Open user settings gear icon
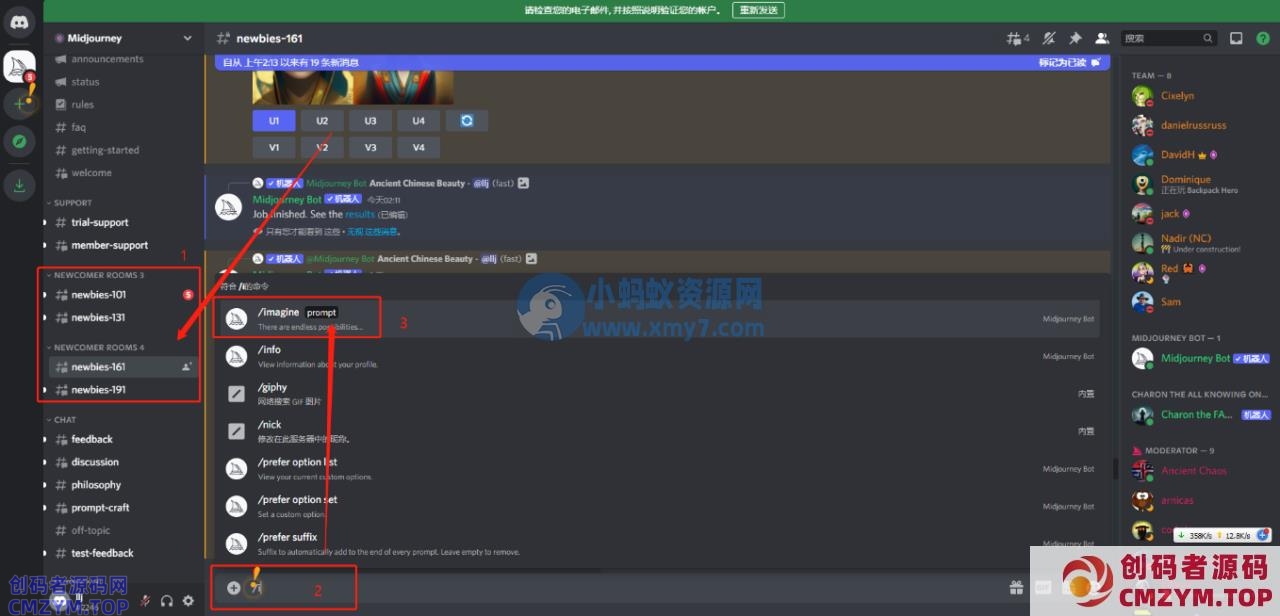The width and height of the screenshot is (1280, 616). (187, 601)
